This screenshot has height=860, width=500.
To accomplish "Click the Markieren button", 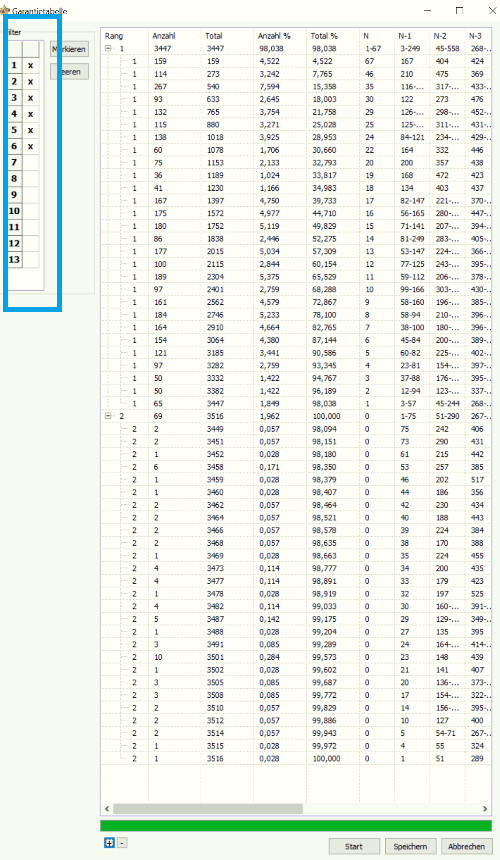I will (x=69, y=49).
